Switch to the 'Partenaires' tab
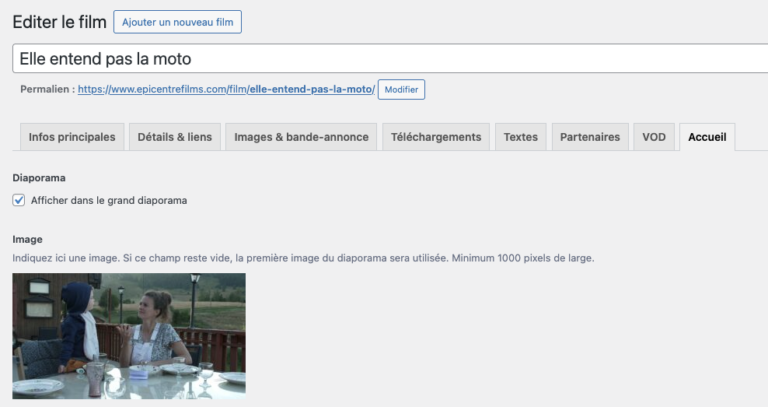 click(589, 137)
